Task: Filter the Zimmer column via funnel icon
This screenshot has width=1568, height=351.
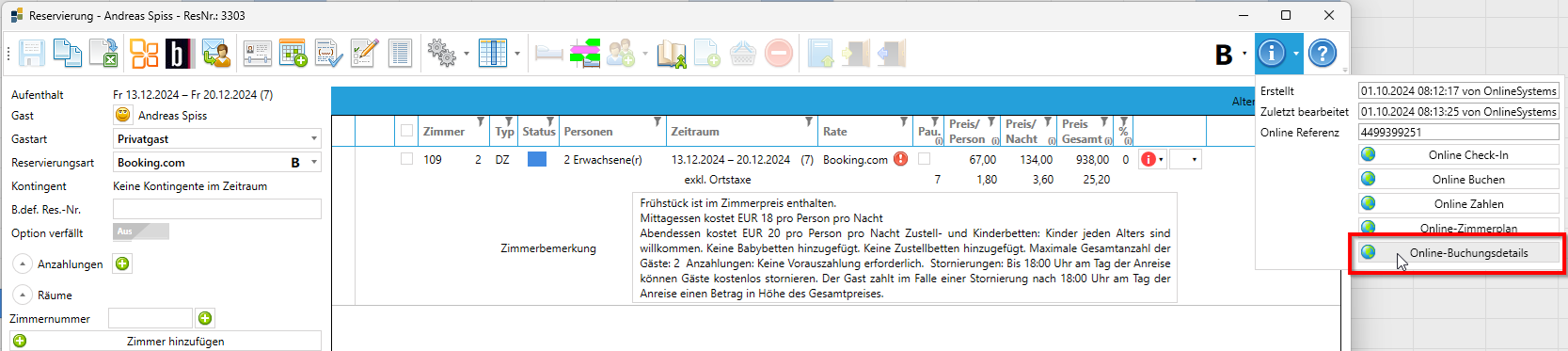Action: (x=481, y=121)
